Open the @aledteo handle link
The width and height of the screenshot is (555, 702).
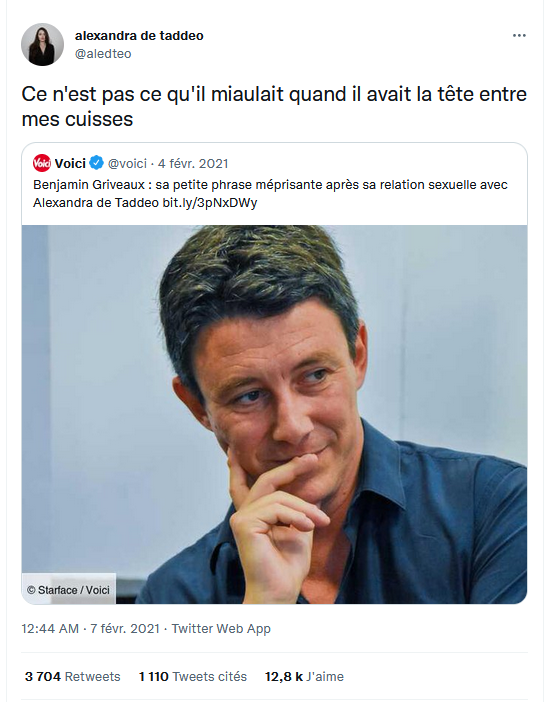[x=103, y=54]
